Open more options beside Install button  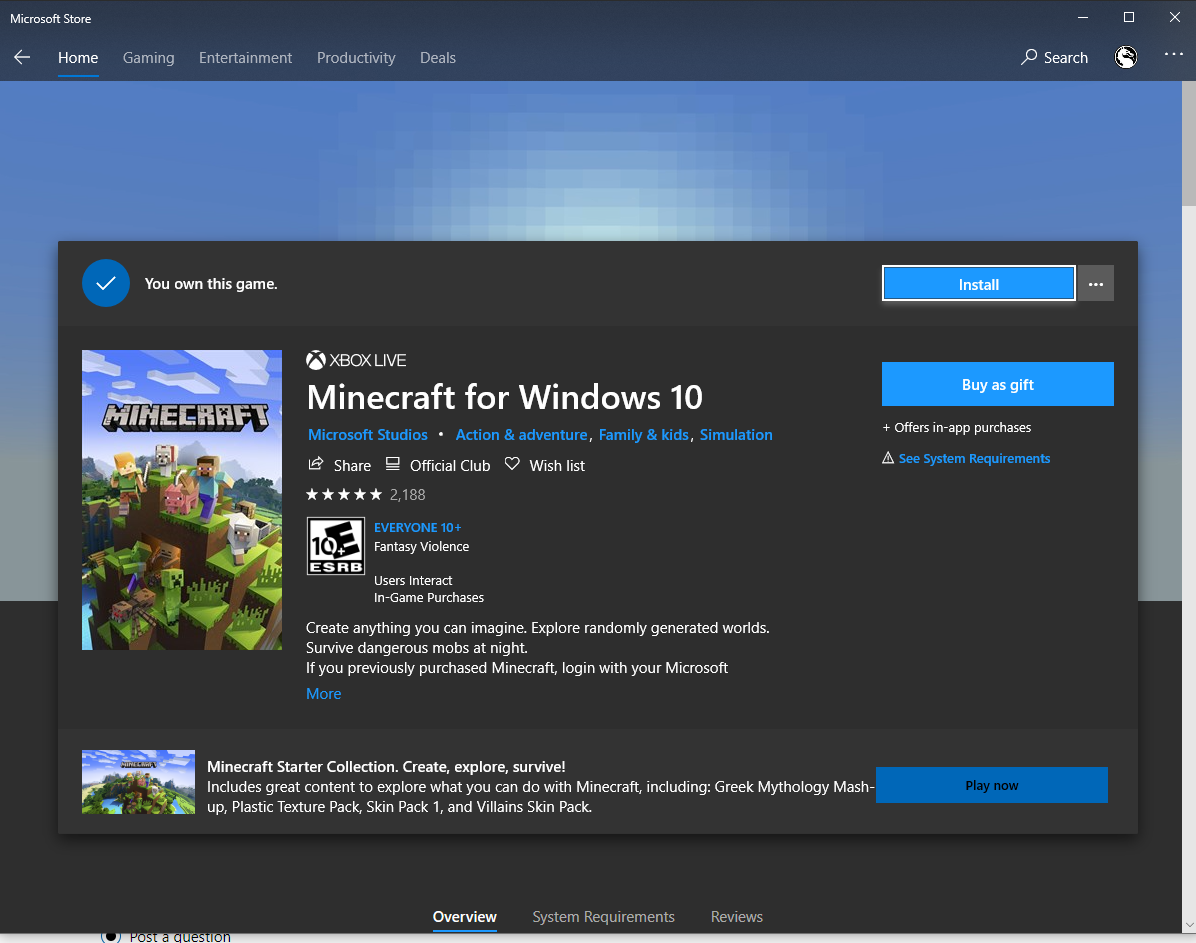1095,284
